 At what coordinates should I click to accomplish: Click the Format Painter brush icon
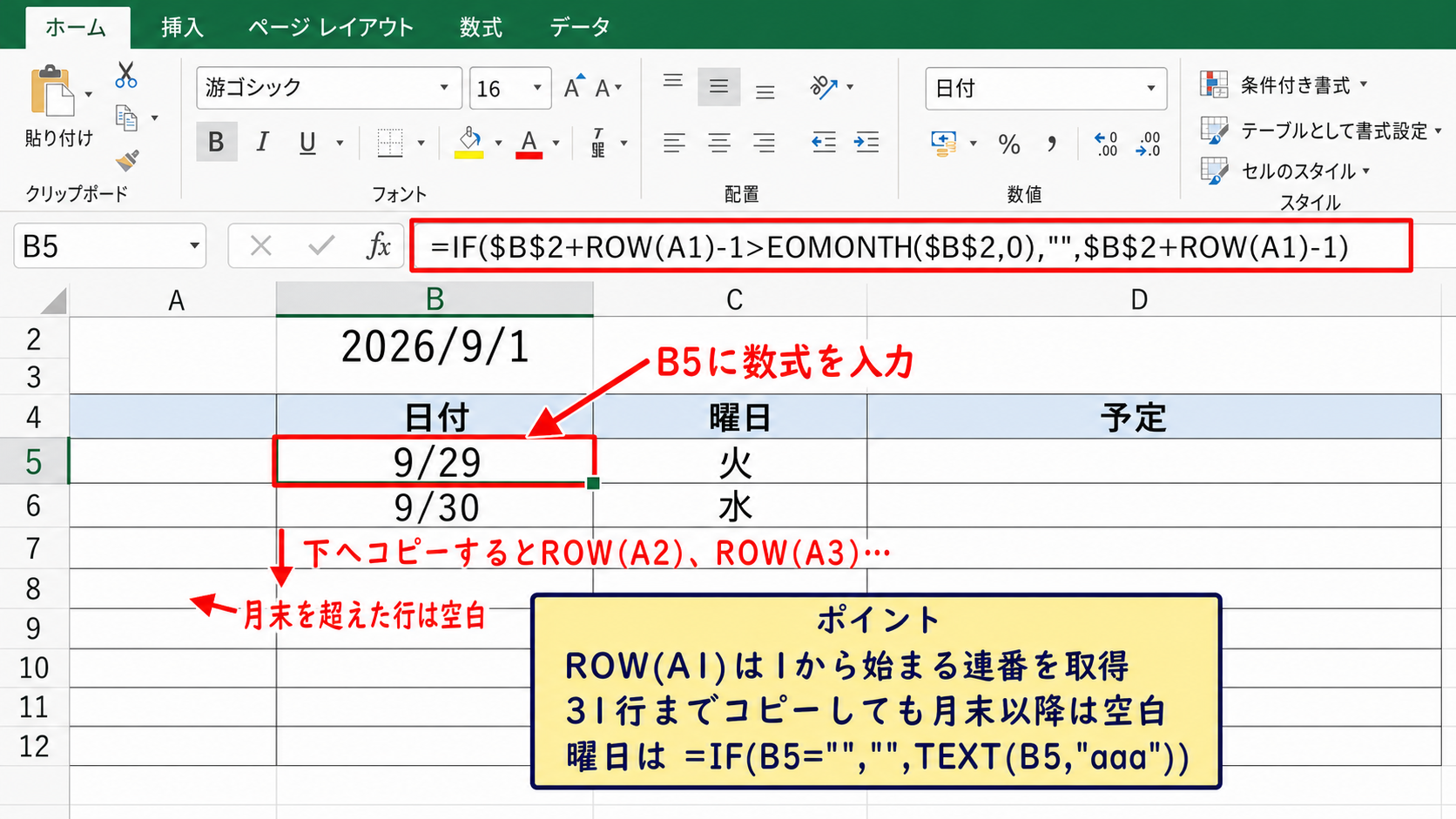[127, 160]
